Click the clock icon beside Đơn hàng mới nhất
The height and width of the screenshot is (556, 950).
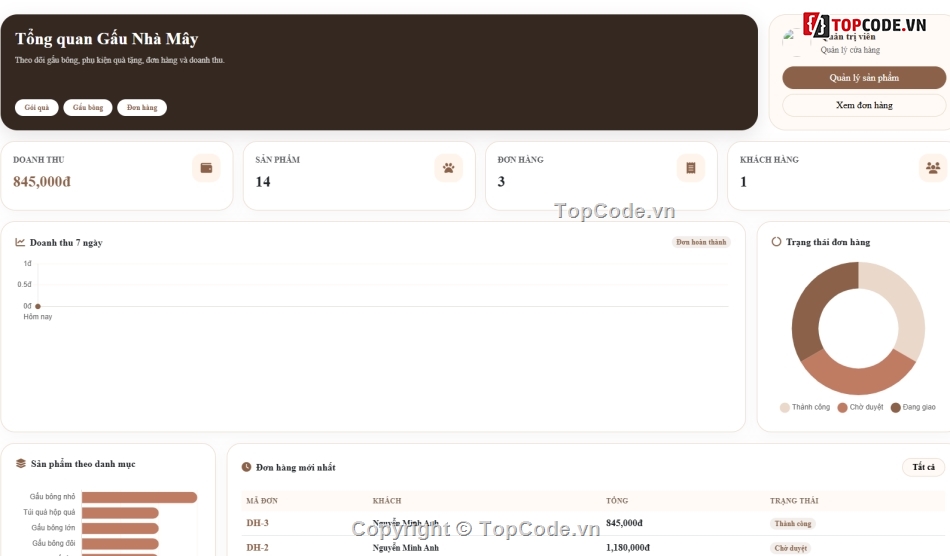coord(247,467)
